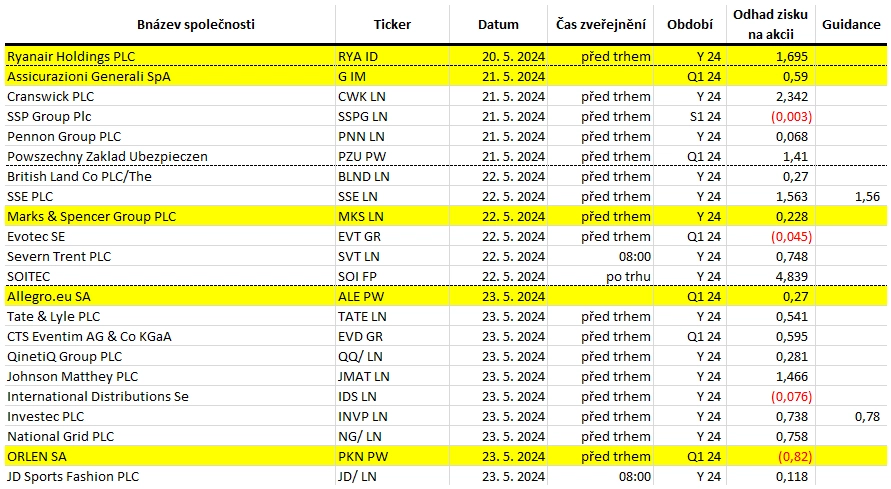Select the Období column header
Viewport: 891px width, 489px height.
click(690, 24)
